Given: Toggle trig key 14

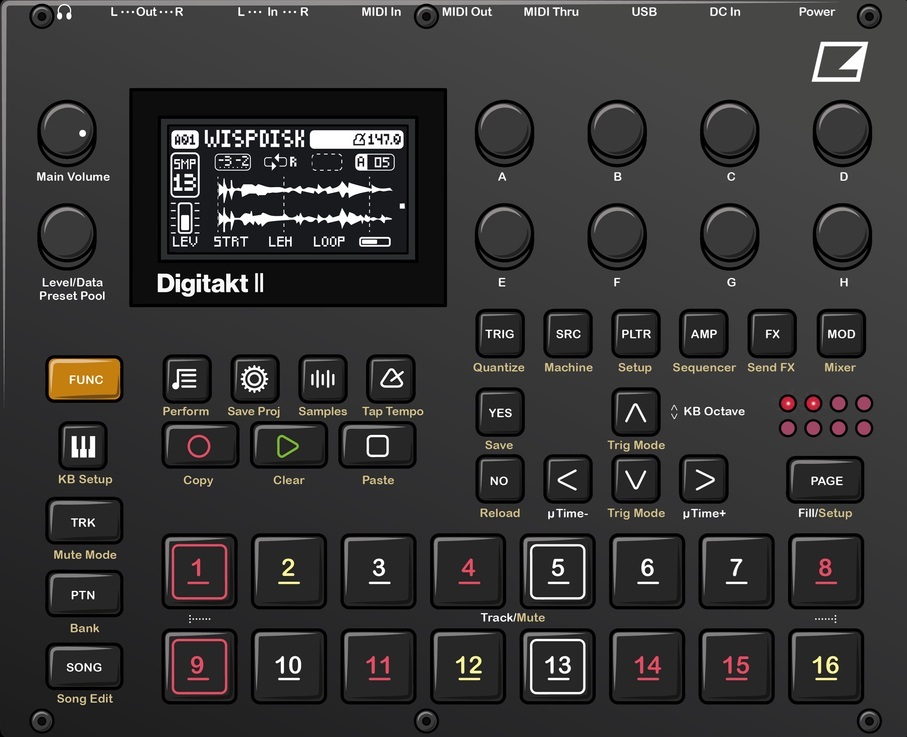Looking at the screenshot, I should tap(647, 666).
